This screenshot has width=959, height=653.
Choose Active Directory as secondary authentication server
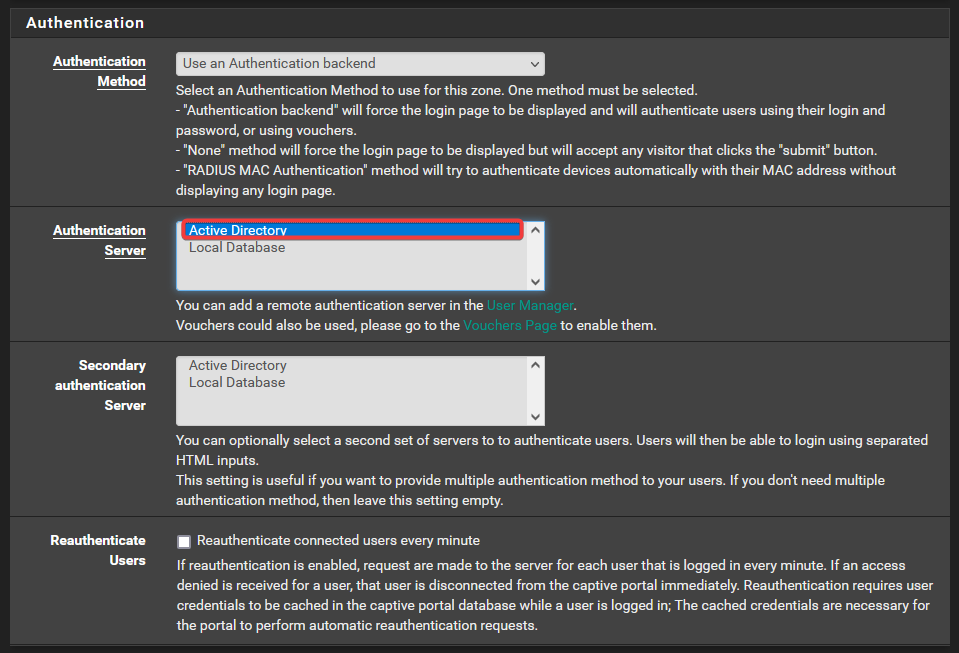[x=238, y=366]
